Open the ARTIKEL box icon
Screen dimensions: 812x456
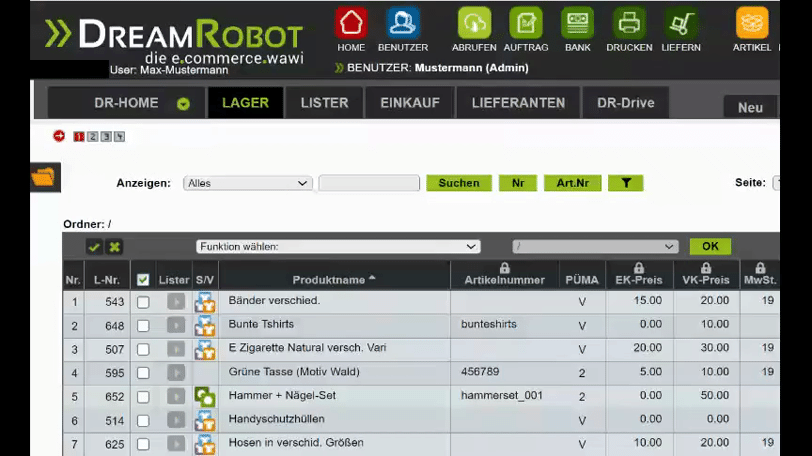[752, 23]
